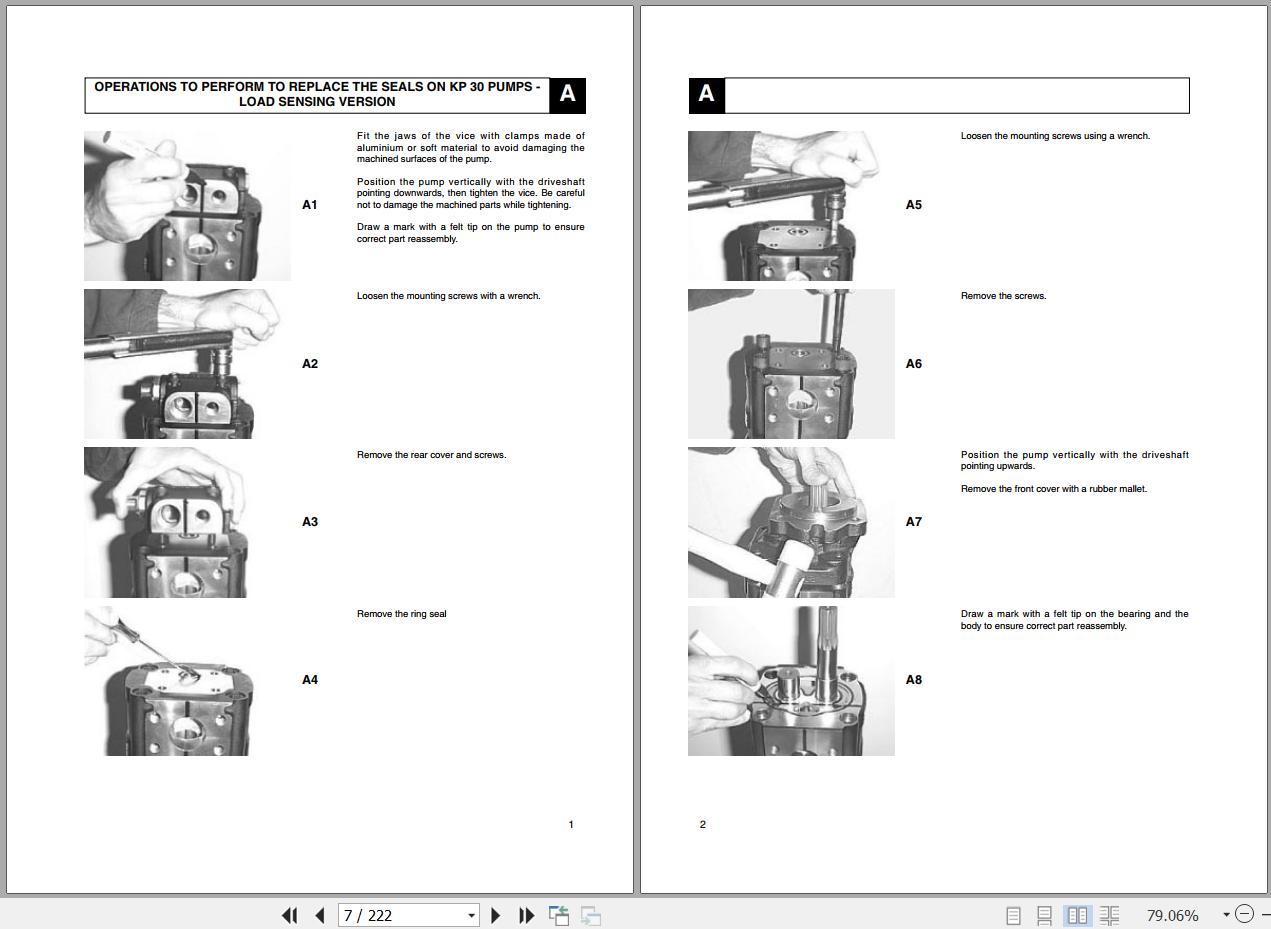Click the page number 1 footer
The image size is (1271, 929).
pos(571,825)
